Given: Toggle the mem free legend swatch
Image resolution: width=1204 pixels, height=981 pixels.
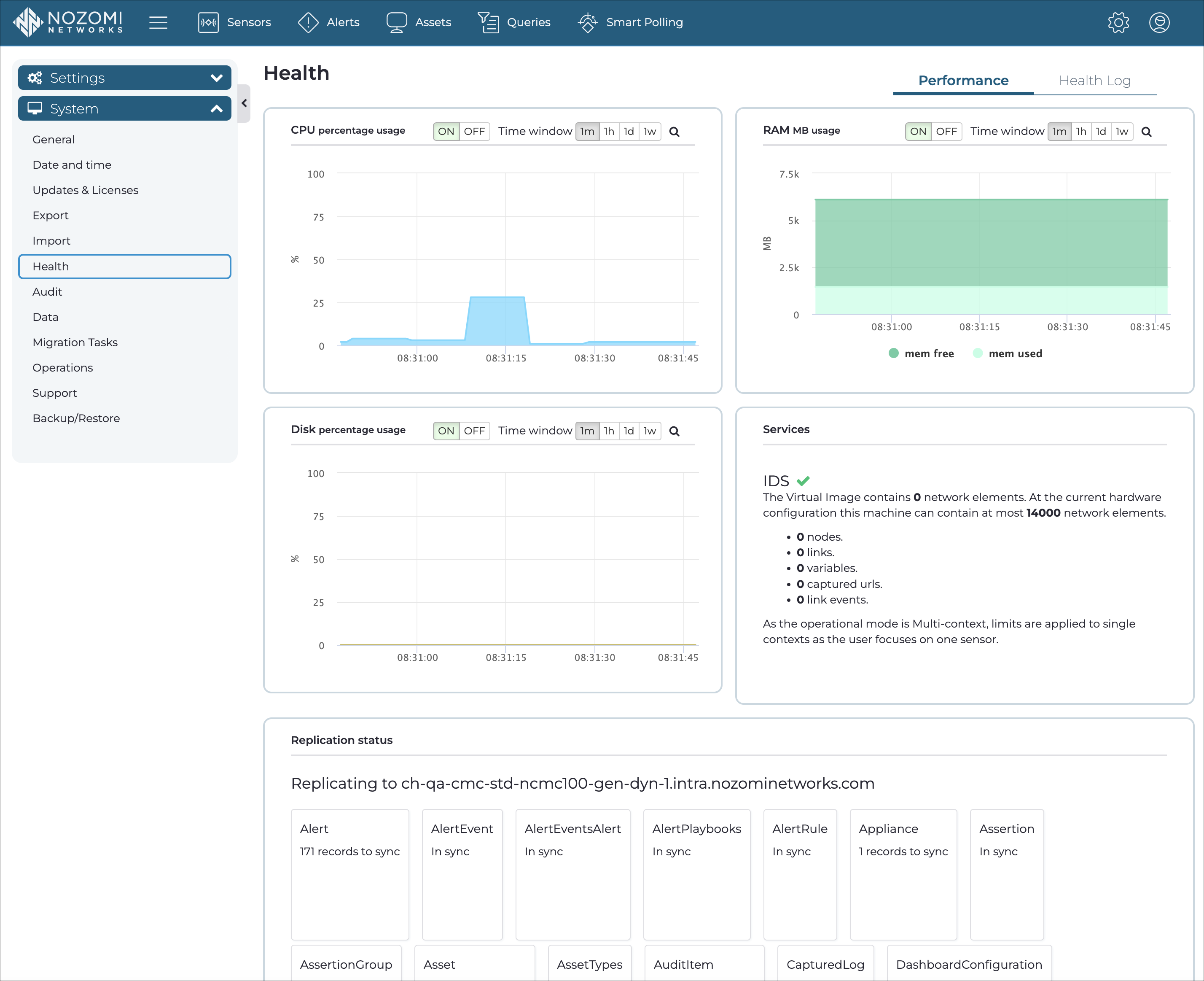Looking at the screenshot, I should point(893,353).
